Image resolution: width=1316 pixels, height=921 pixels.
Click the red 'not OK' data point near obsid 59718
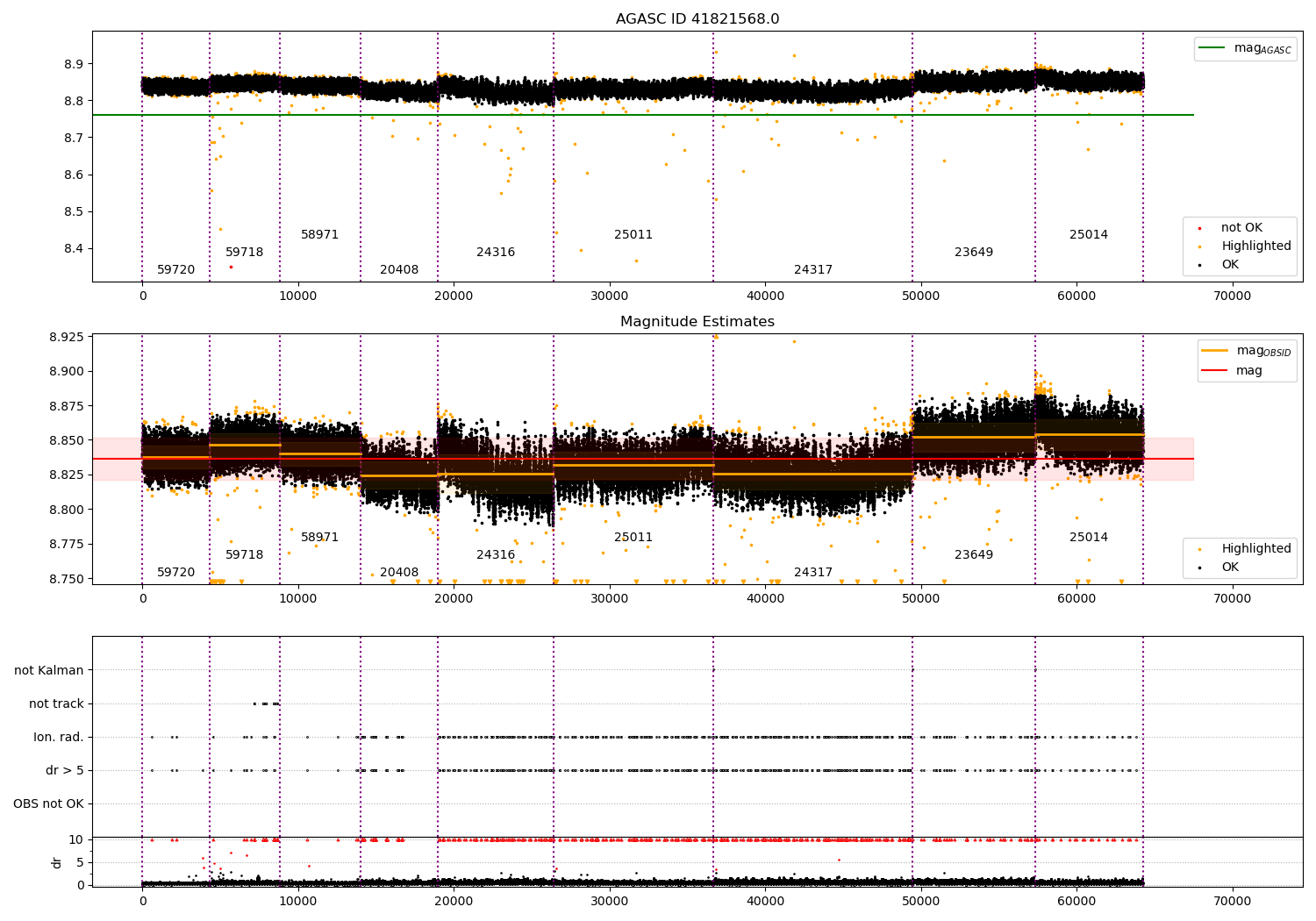[231, 267]
